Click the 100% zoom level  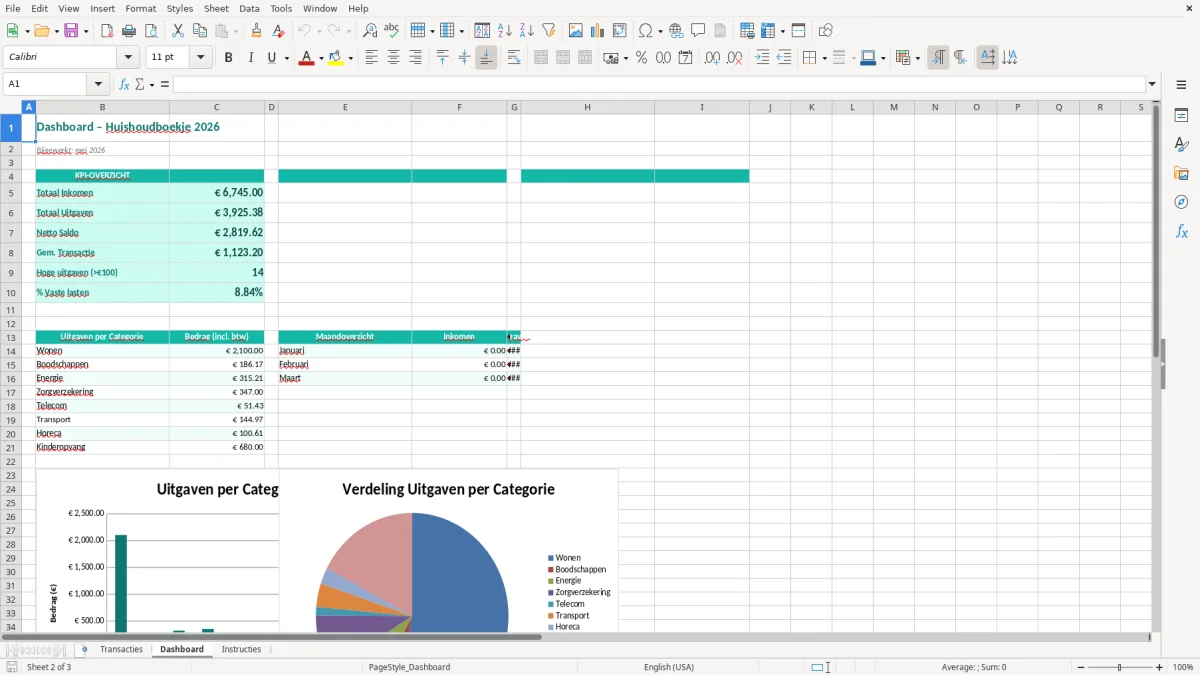(x=1183, y=667)
